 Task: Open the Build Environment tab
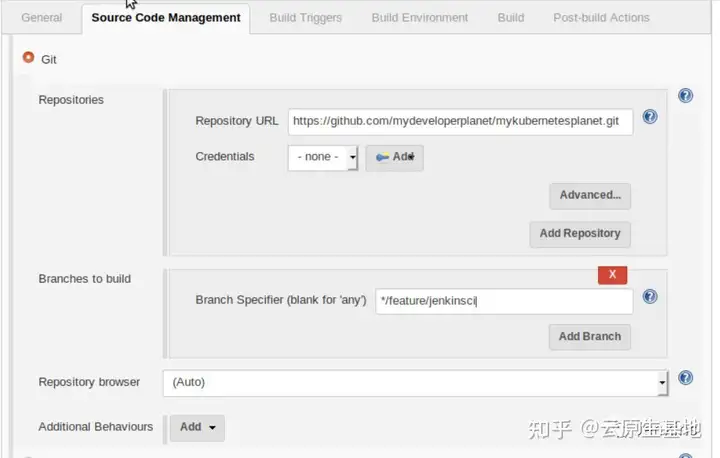[x=420, y=18]
